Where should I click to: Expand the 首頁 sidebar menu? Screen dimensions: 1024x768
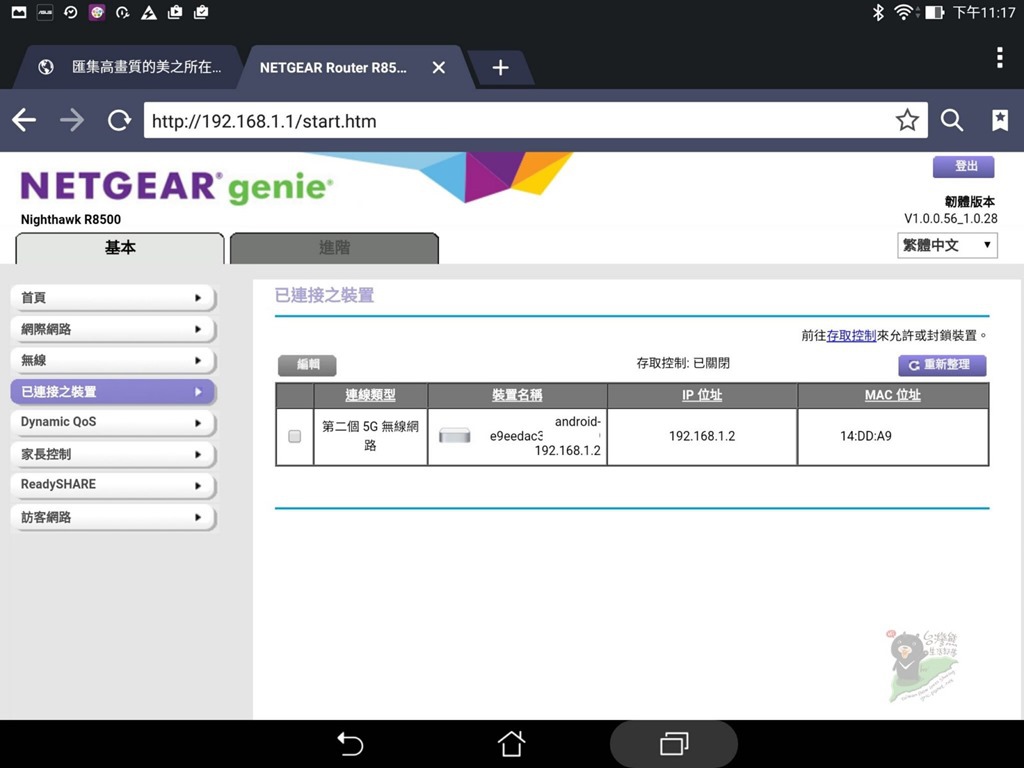pyautogui.click(x=113, y=298)
